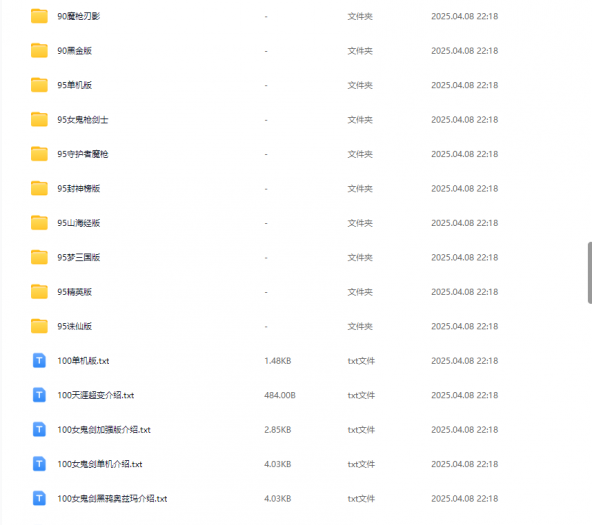Click the 95封神榜版 folder icon
This screenshot has width=592, height=525.
(x=39, y=188)
